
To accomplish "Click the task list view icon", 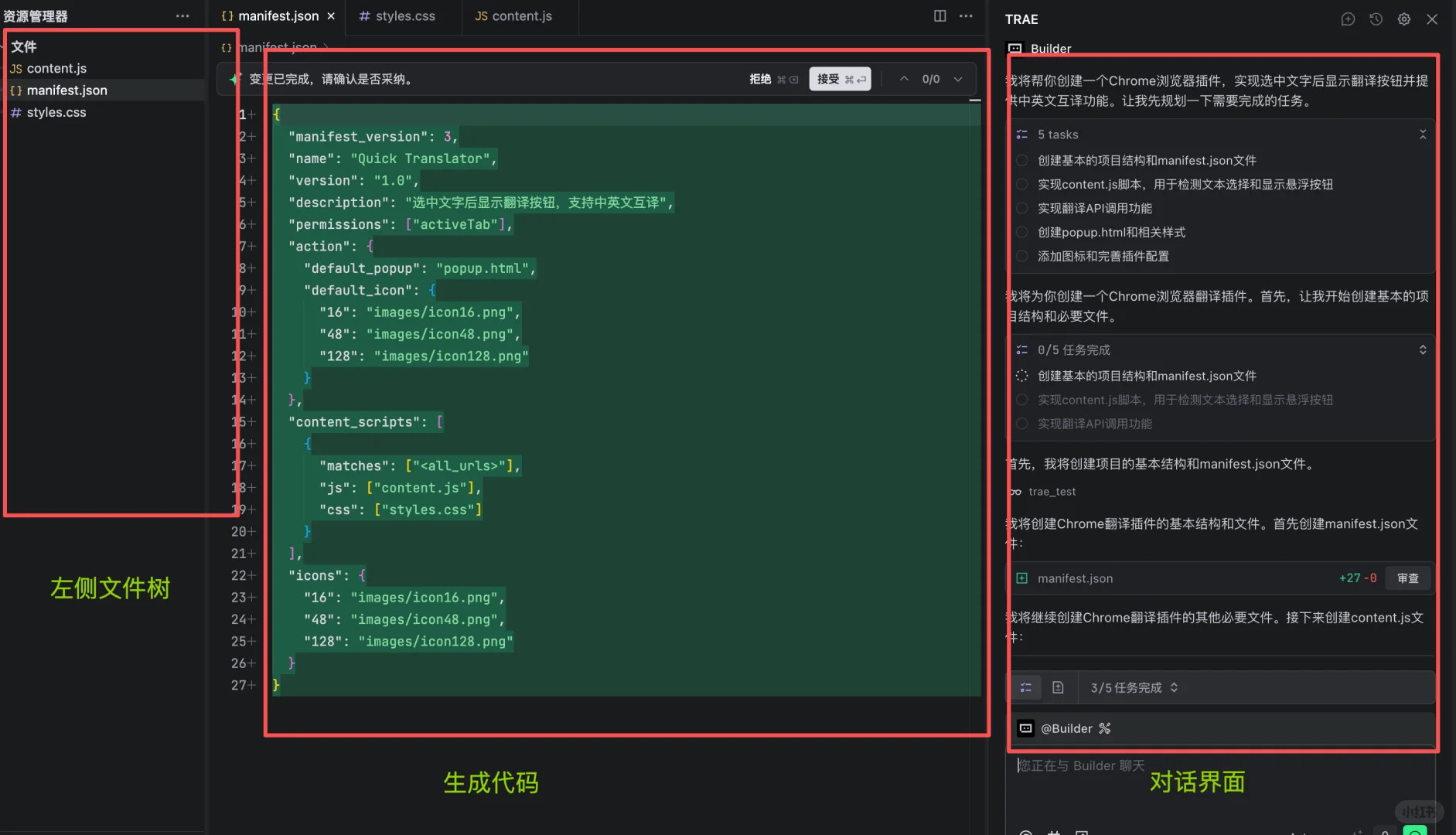I will point(1026,687).
